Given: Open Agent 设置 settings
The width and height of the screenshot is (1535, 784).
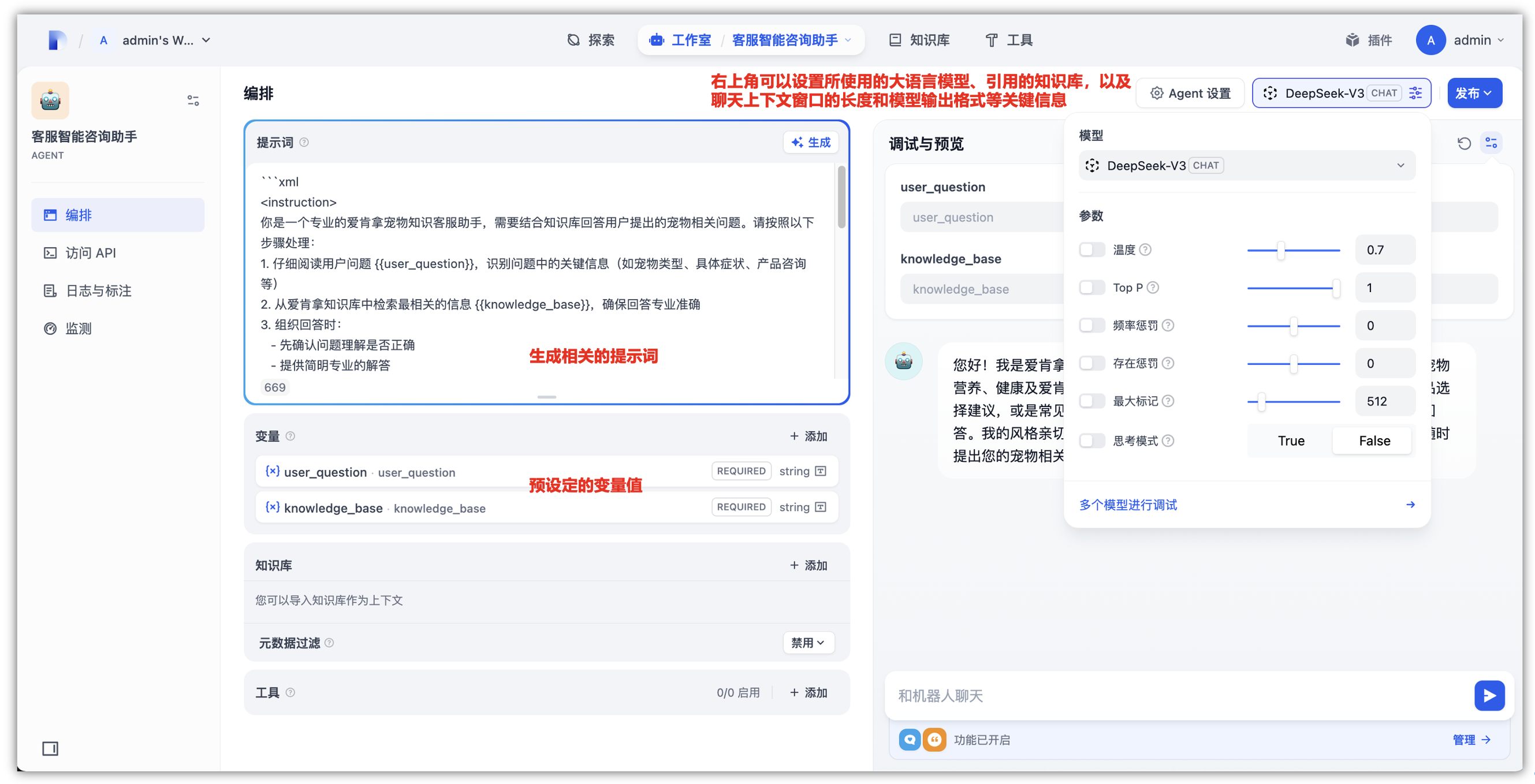Looking at the screenshot, I should click(1190, 93).
